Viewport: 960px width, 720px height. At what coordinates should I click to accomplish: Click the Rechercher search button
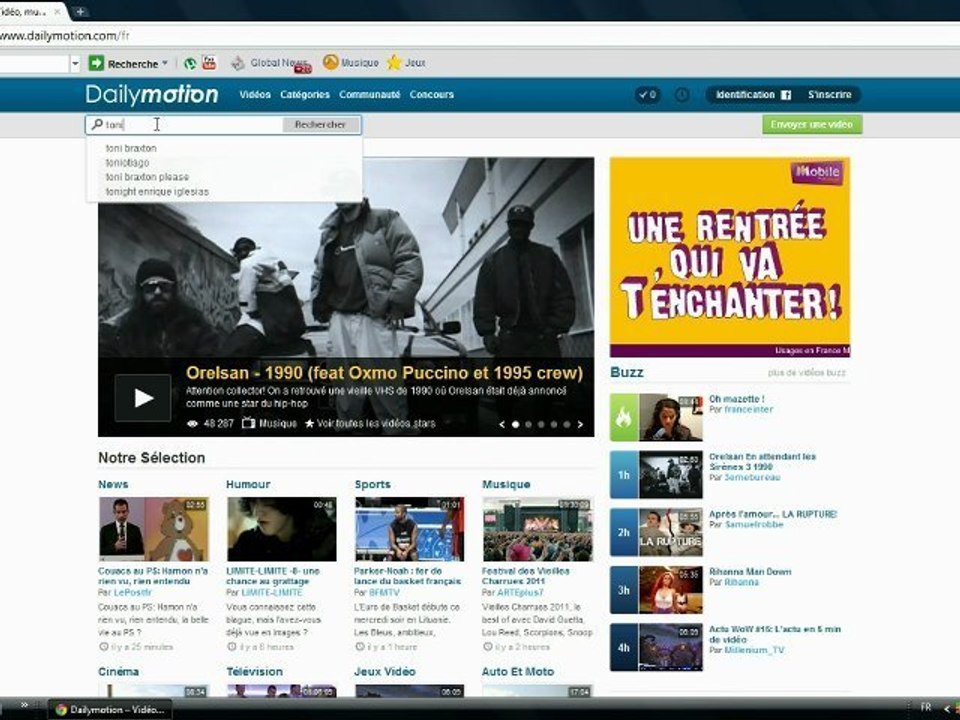click(320, 124)
